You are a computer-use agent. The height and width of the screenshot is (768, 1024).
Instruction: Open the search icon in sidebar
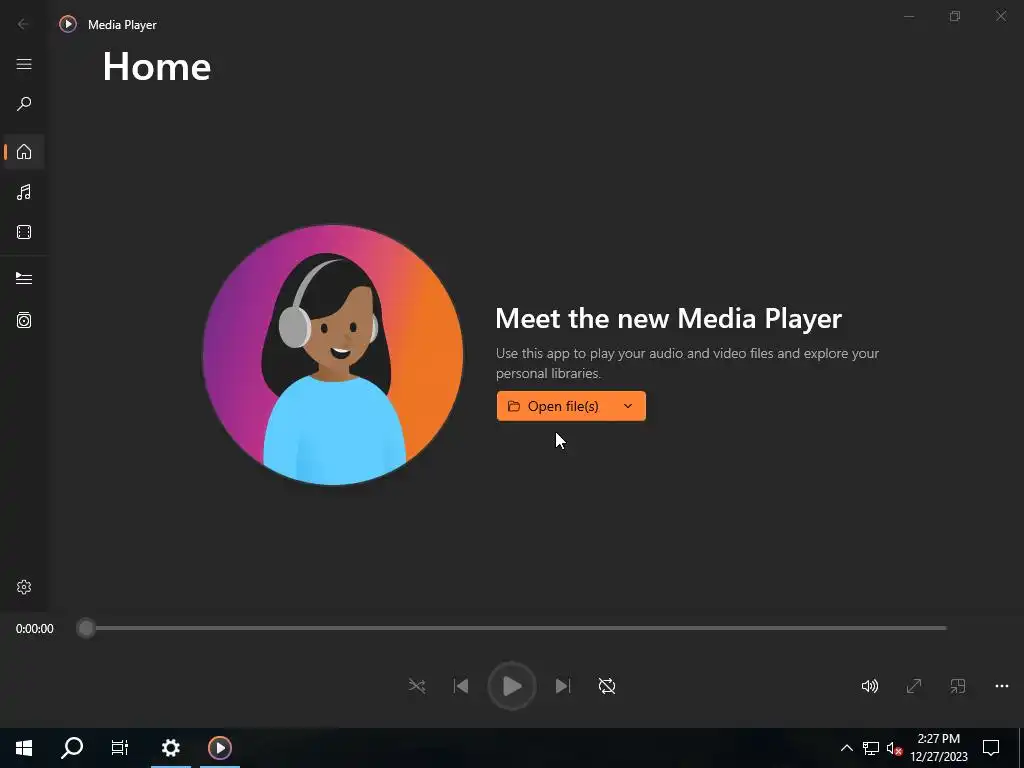(x=24, y=104)
